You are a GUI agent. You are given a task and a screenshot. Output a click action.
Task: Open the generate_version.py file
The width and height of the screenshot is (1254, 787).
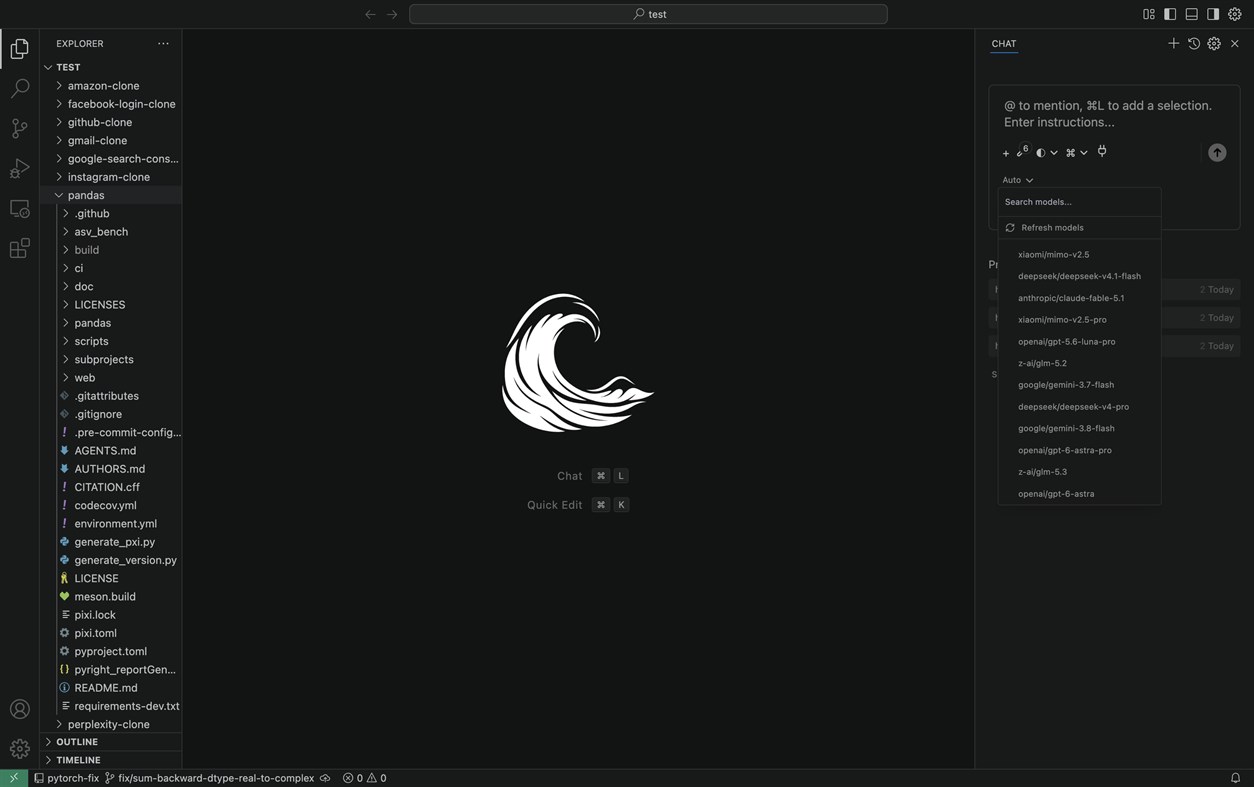[x=110, y=560]
